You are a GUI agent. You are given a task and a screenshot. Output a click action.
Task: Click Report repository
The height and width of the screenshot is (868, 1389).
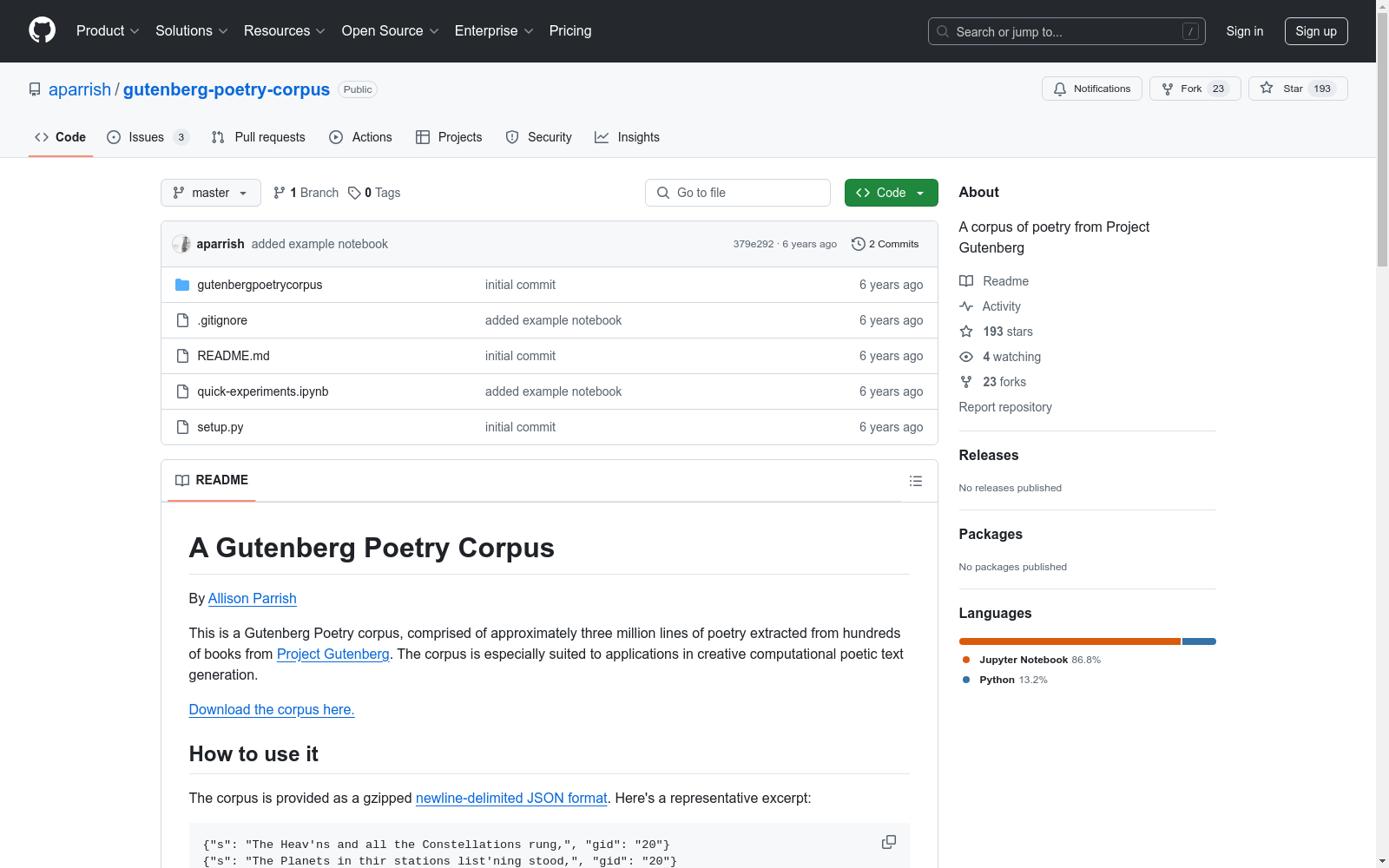tap(1005, 407)
